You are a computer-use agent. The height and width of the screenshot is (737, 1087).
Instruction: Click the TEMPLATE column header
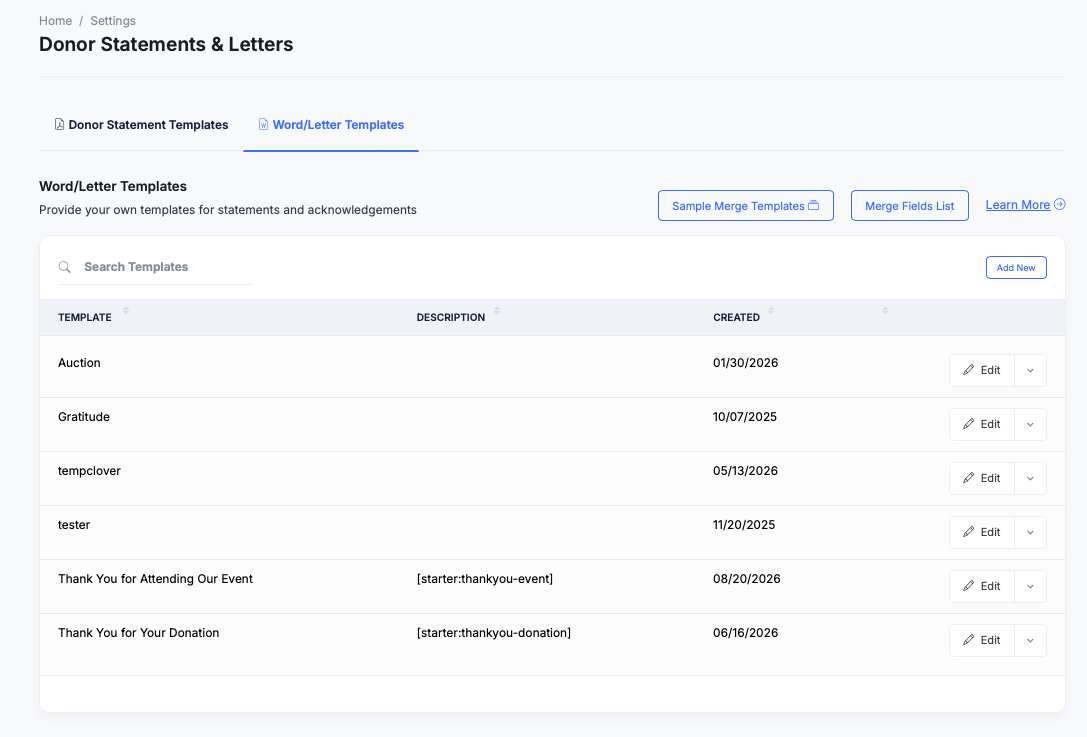coord(85,318)
